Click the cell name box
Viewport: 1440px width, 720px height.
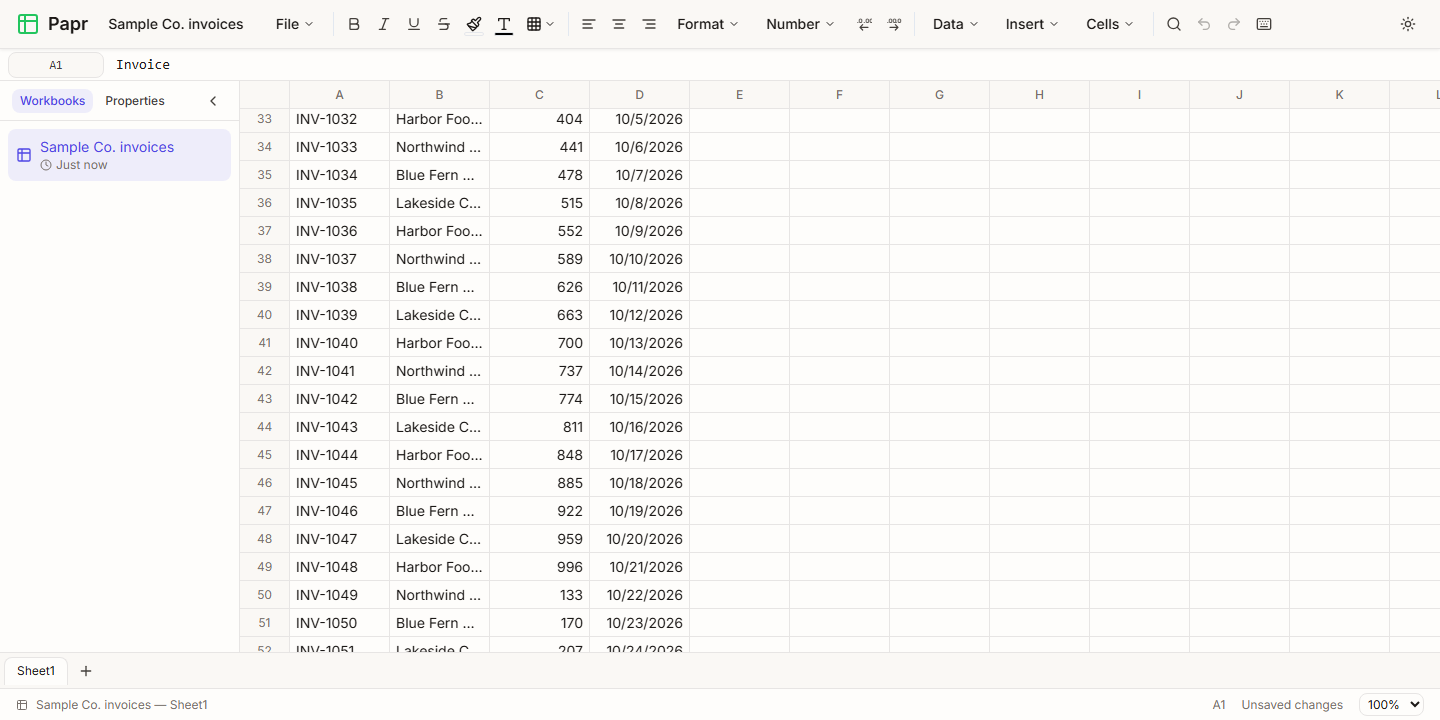click(56, 65)
